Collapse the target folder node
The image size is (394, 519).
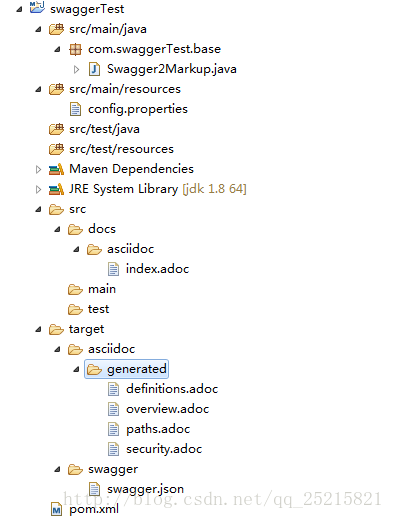(x=38, y=330)
